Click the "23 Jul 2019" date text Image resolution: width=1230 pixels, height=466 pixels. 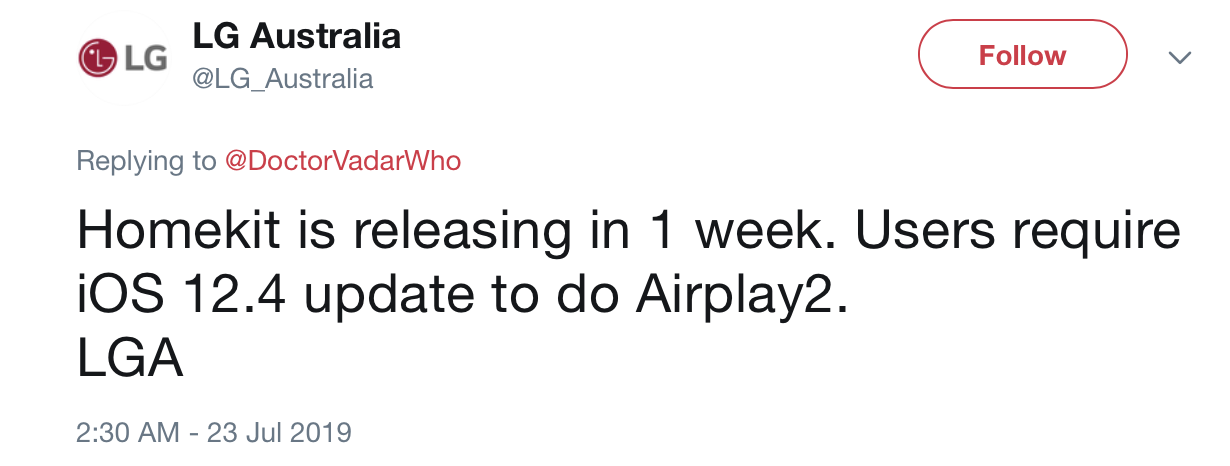[280, 433]
